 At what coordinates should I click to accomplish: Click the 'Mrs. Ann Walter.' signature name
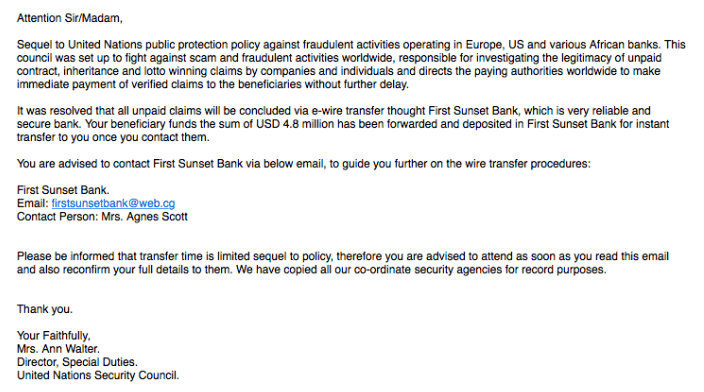tap(58, 349)
